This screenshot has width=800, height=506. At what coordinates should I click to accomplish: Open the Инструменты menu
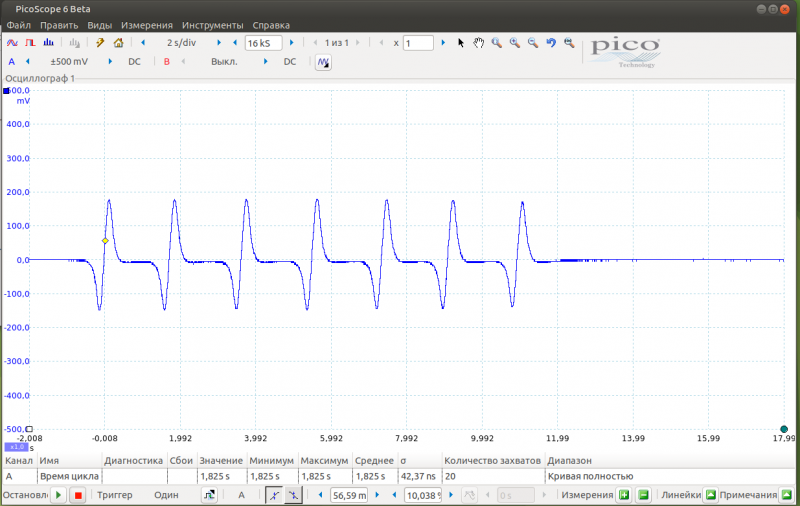(x=212, y=24)
